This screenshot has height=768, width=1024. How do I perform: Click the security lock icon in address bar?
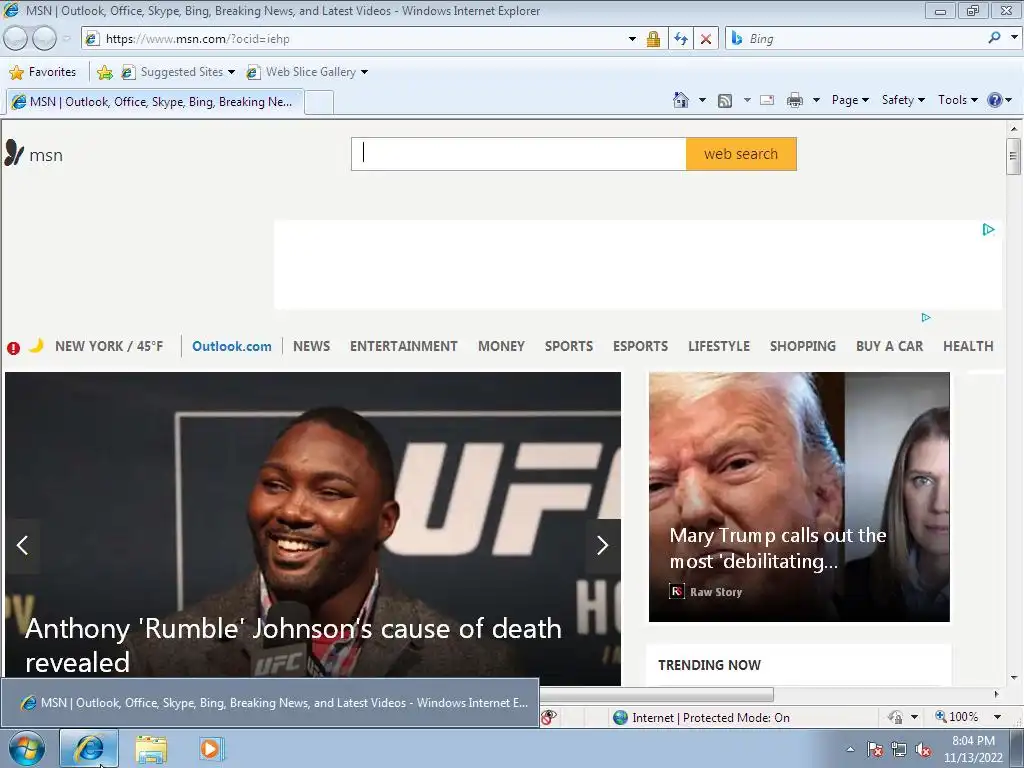coord(653,39)
